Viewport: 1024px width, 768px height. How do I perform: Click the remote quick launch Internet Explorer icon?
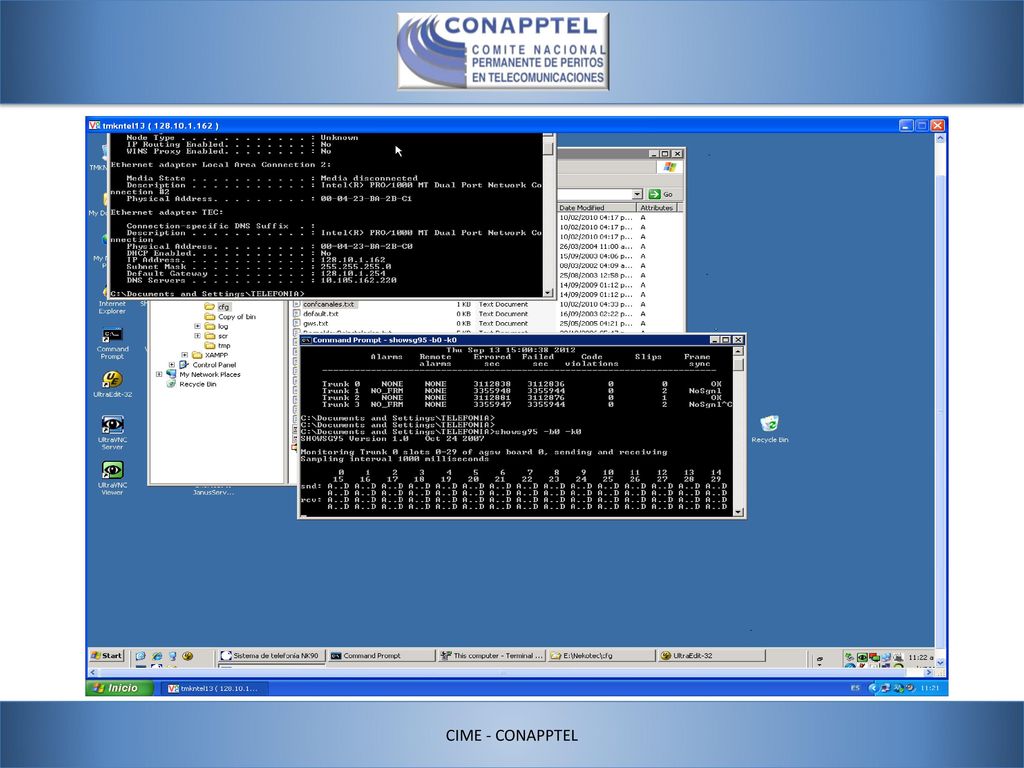tap(157, 656)
